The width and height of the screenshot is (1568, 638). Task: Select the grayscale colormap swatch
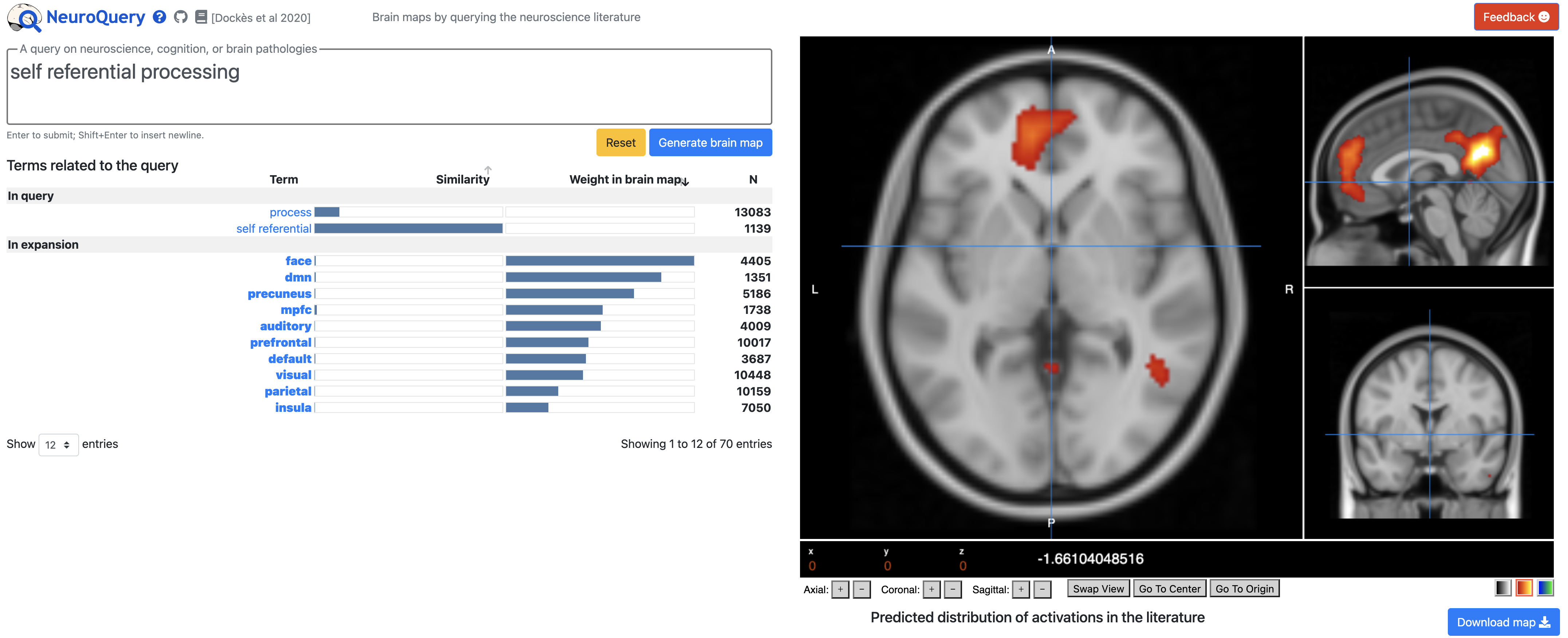tap(1502, 588)
